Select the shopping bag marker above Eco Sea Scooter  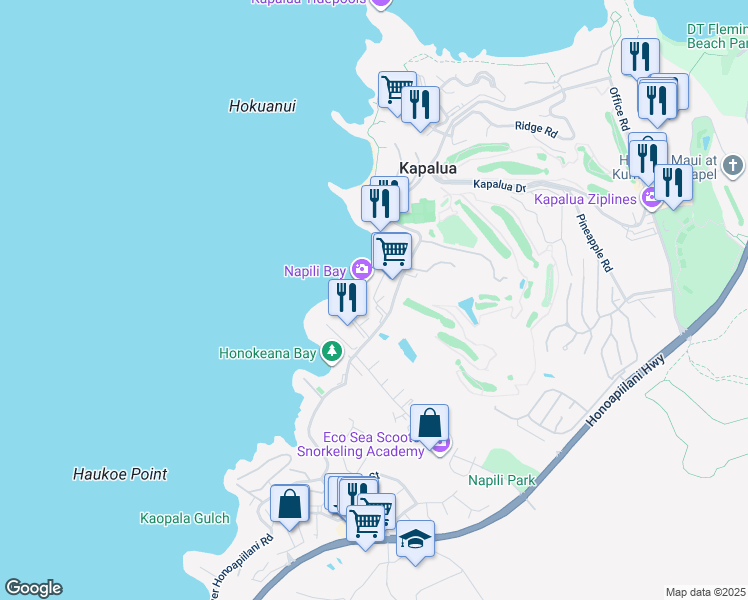(429, 423)
